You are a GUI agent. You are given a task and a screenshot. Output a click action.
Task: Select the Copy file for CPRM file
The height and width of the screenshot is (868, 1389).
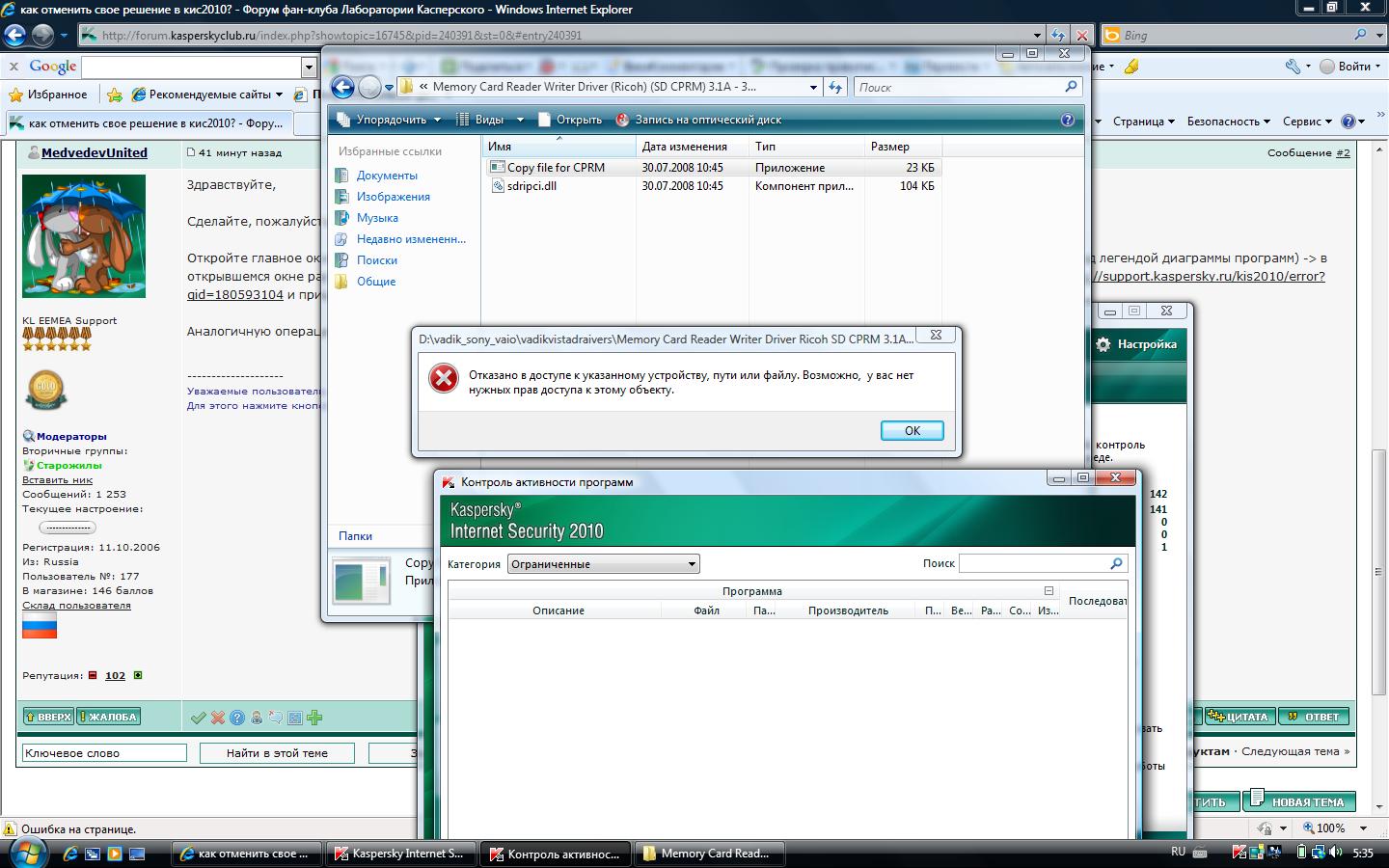[x=556, y=167]
